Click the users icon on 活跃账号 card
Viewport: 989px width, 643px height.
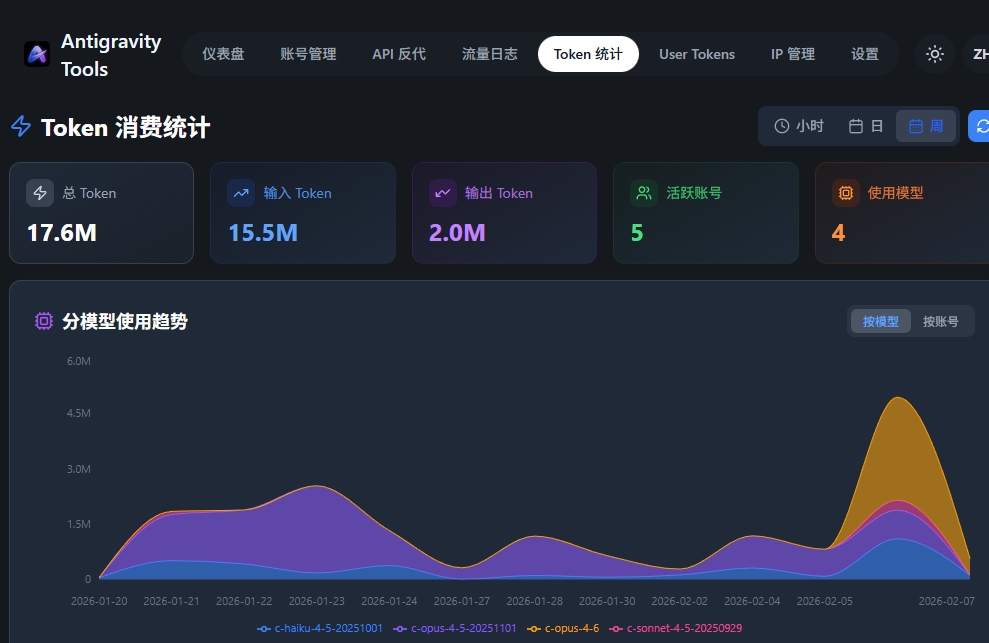[x=644, y=193]
